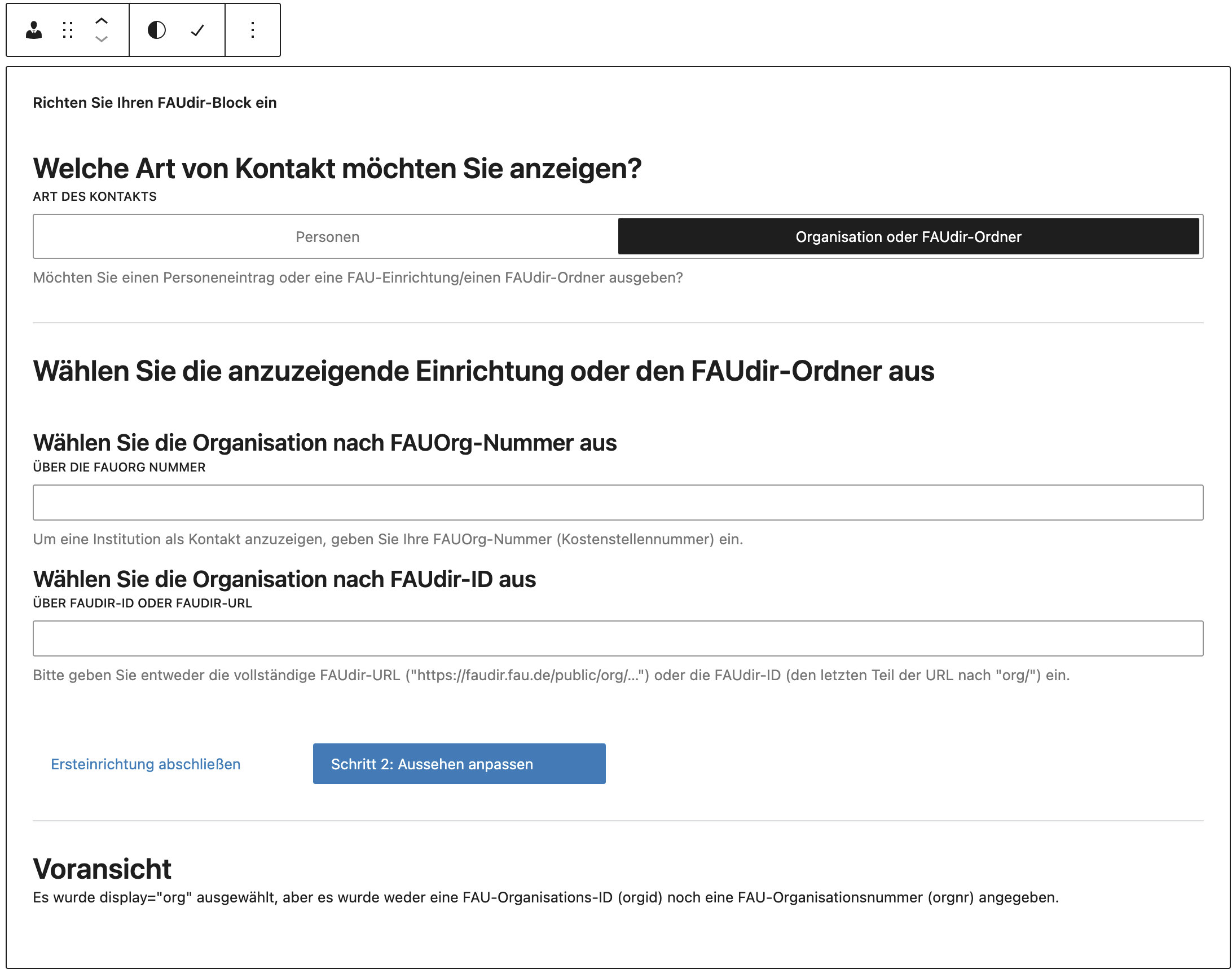1232x978 pixels.
Task: Click the checkmark toolbar icon
Action: [197, 30]
